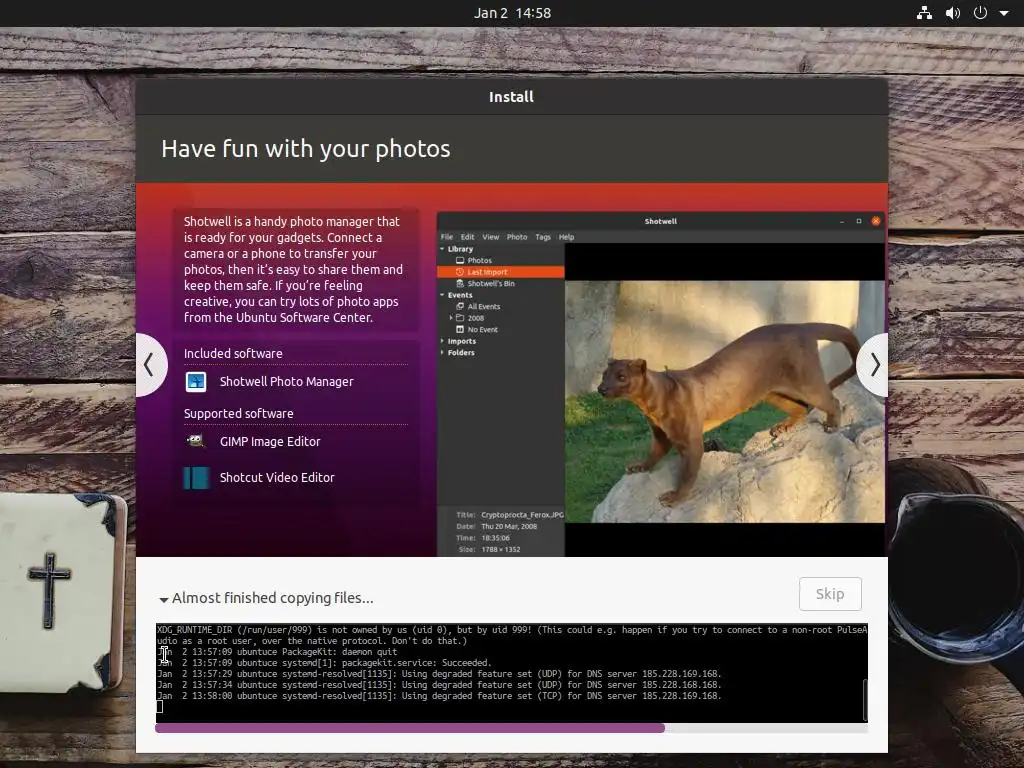1024x768 pixels.
Task: Go to the next installer slide
Action: 873,364
